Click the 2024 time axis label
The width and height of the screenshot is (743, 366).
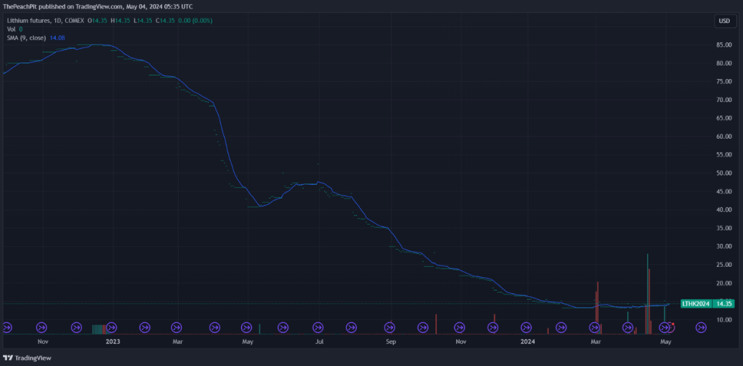coord(527,341)
